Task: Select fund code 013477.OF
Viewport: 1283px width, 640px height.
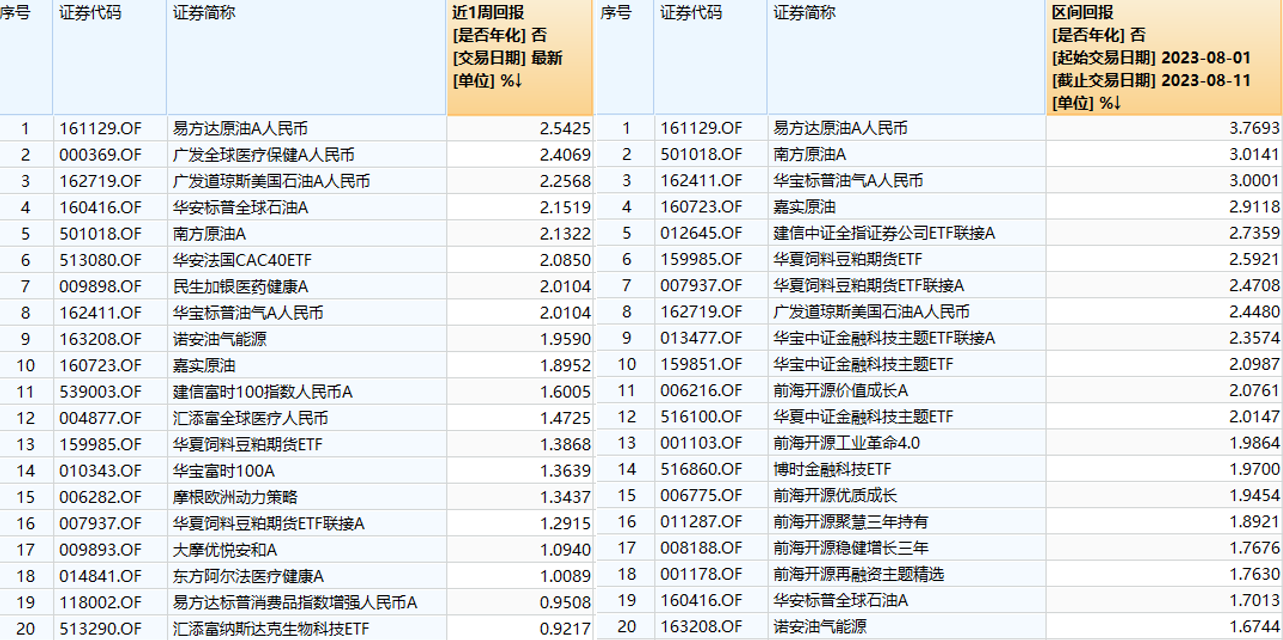Action: tap(701, 338)
